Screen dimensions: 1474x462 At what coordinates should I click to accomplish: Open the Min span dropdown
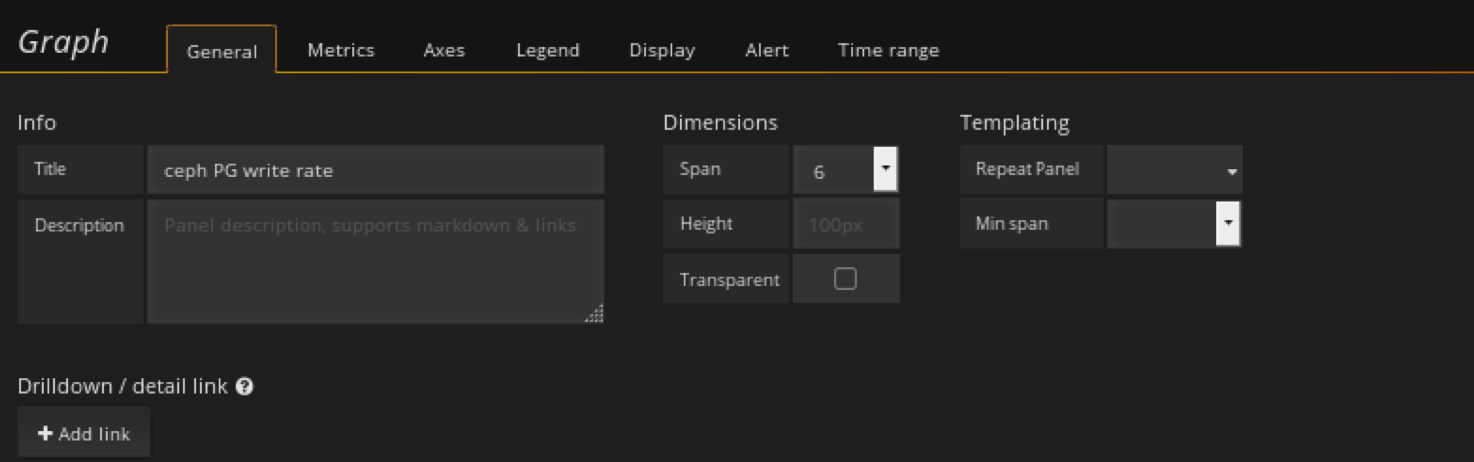click(1174, 224)
